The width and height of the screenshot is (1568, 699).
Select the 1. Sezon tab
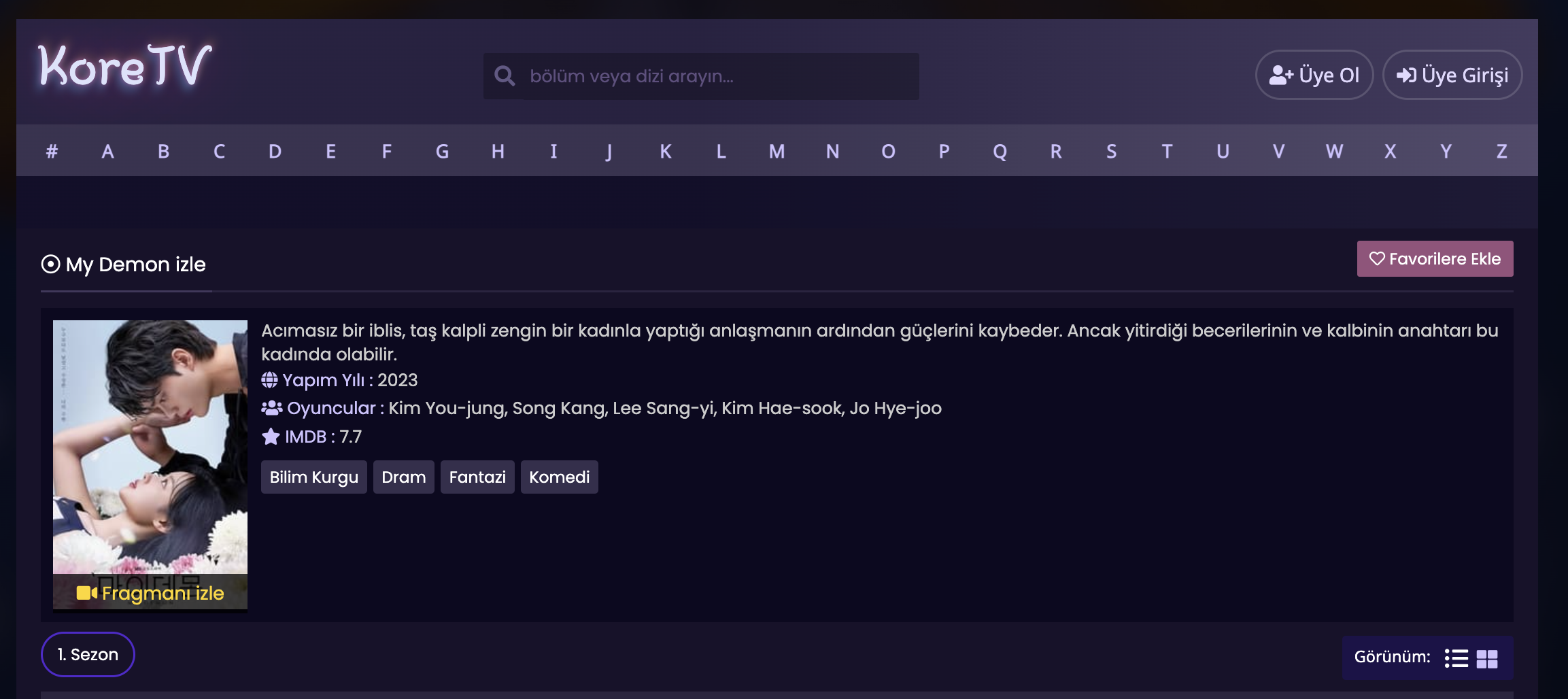88,654
